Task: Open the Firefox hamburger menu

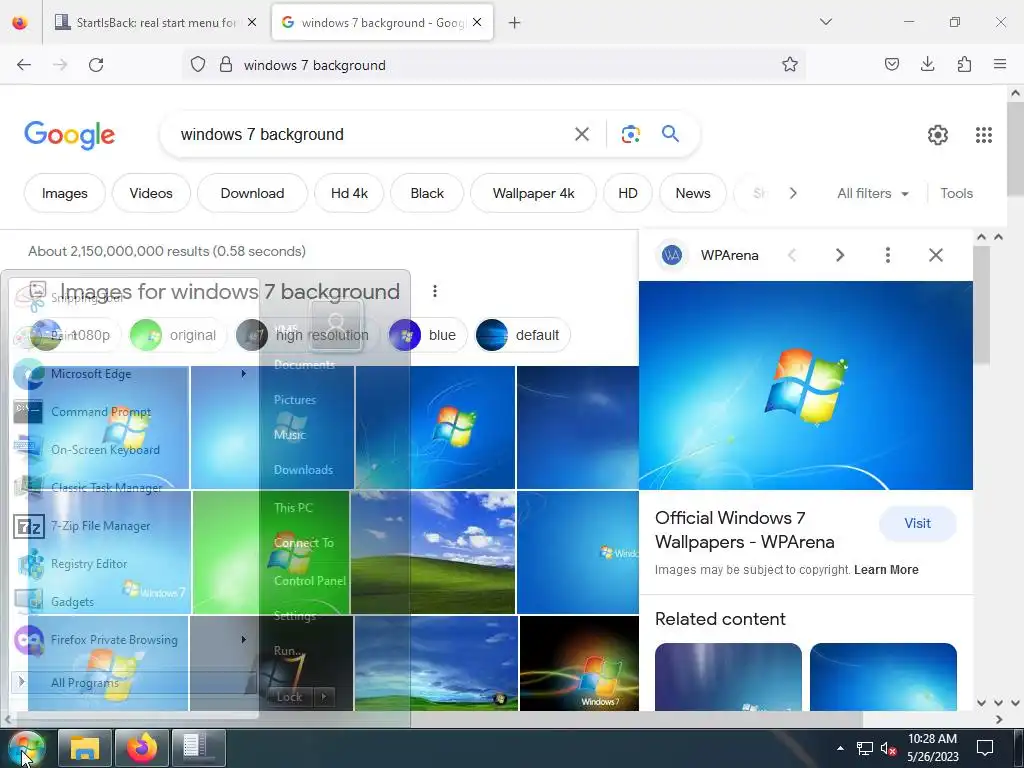Action: click(x=1000, y=64)
